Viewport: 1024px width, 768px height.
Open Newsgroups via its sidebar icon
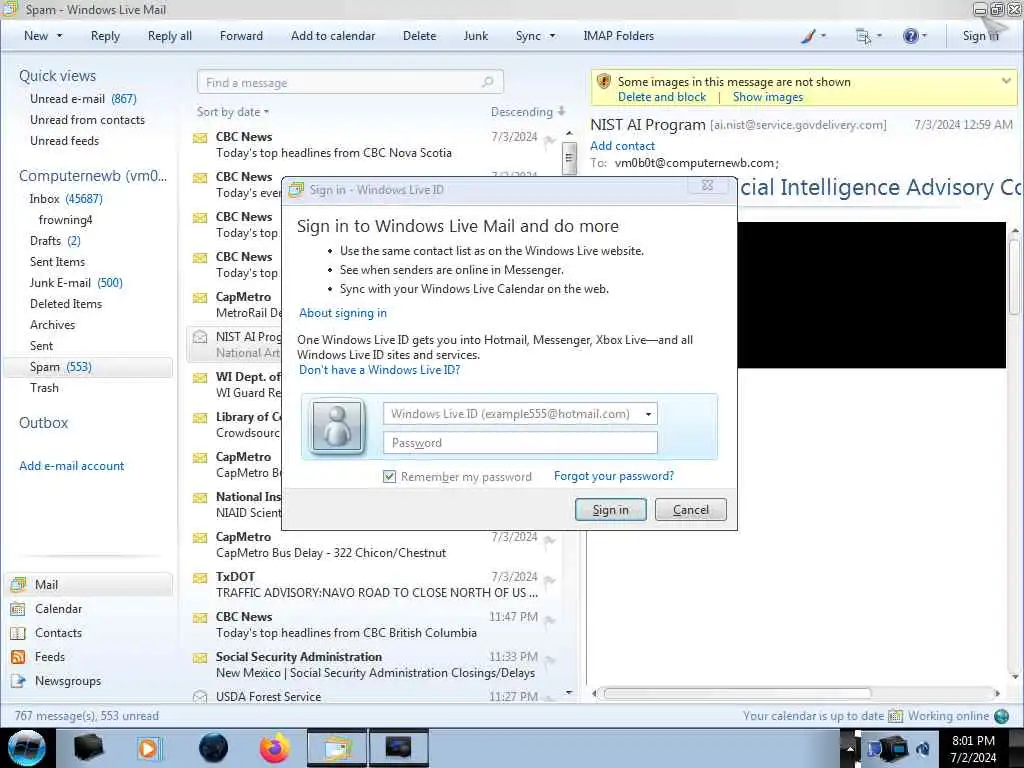pos(18,681)
